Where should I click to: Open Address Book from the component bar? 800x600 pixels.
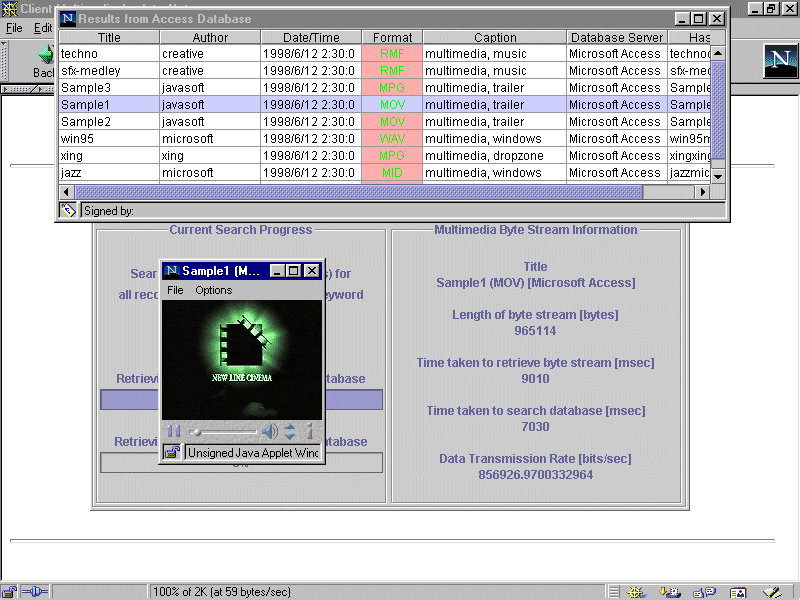738,592
